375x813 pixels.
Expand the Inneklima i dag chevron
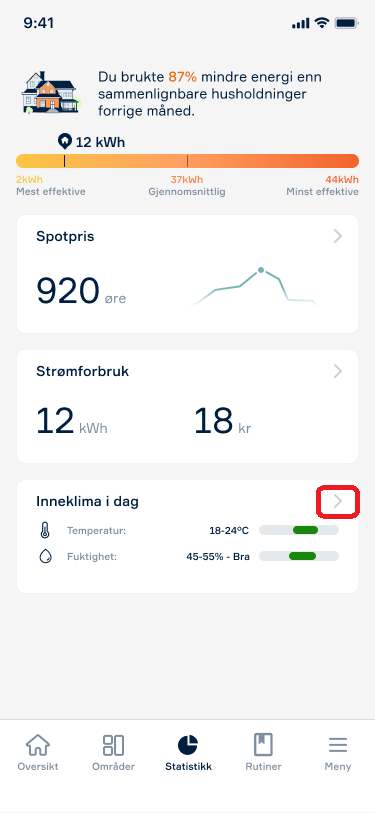[x=338, y=501]
